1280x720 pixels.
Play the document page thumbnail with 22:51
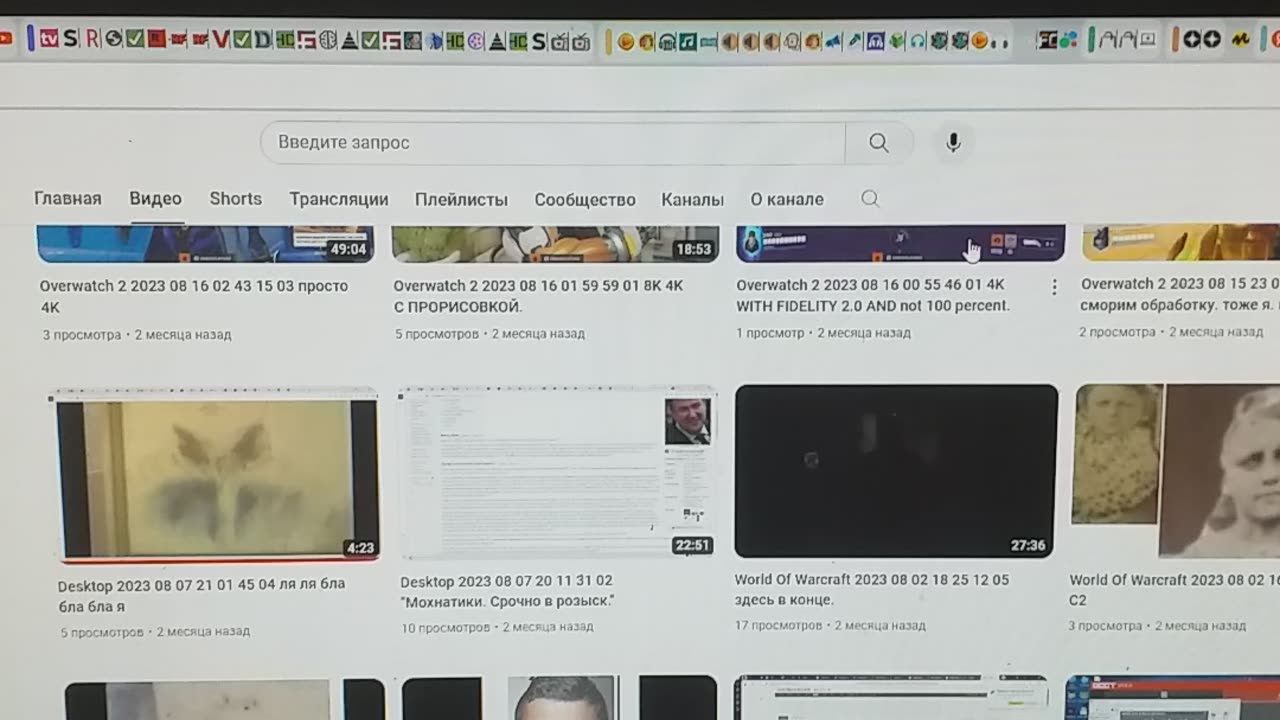[557, 473]
